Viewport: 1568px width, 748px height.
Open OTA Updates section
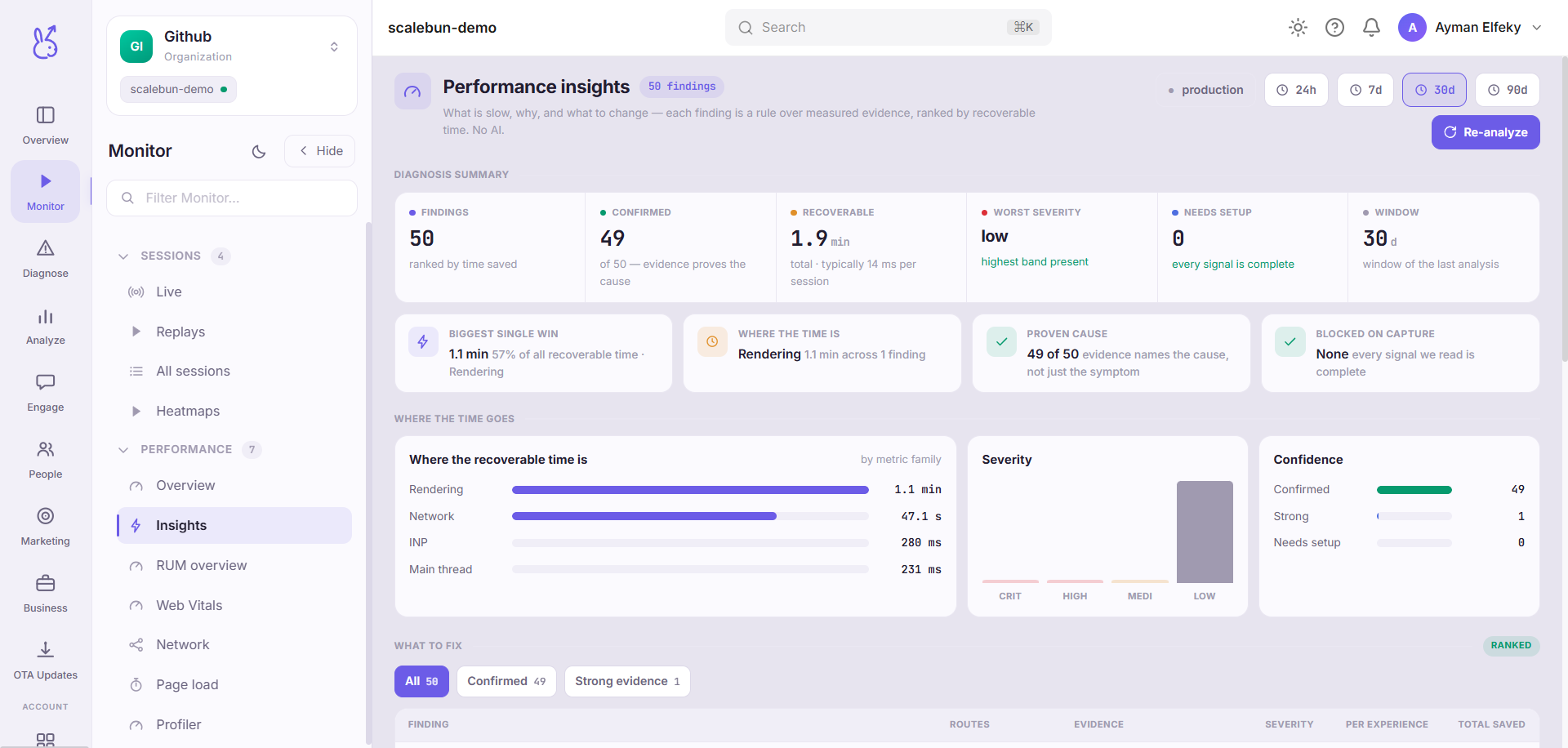click(x=46, y=661)
